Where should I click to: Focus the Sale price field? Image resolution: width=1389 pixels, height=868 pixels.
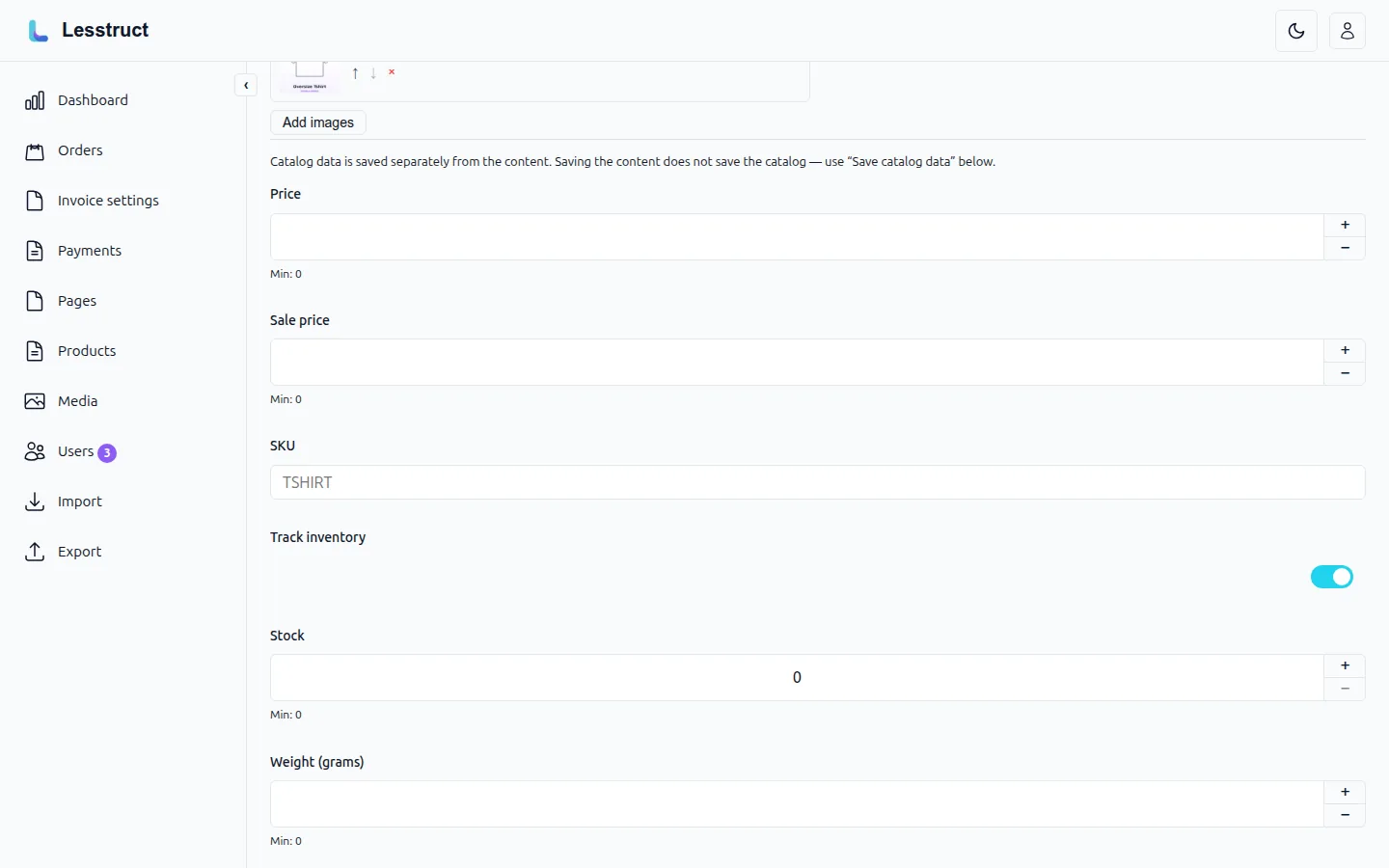click(797, 363)
